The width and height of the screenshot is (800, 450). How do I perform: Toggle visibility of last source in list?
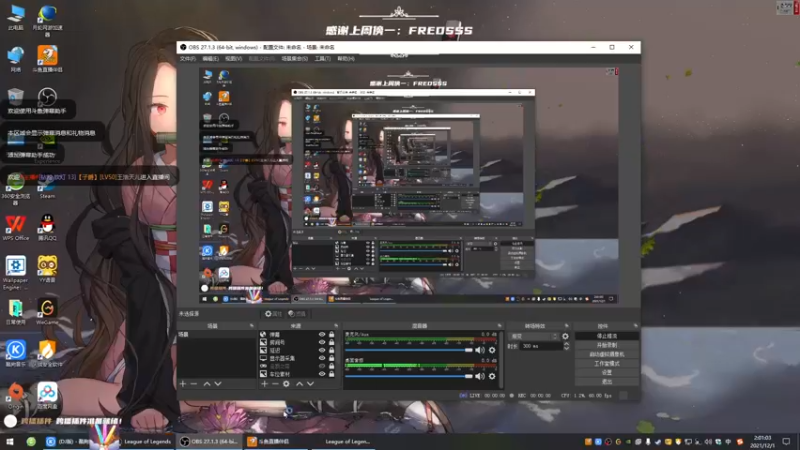pyautogui.click(x=321, y=374)
